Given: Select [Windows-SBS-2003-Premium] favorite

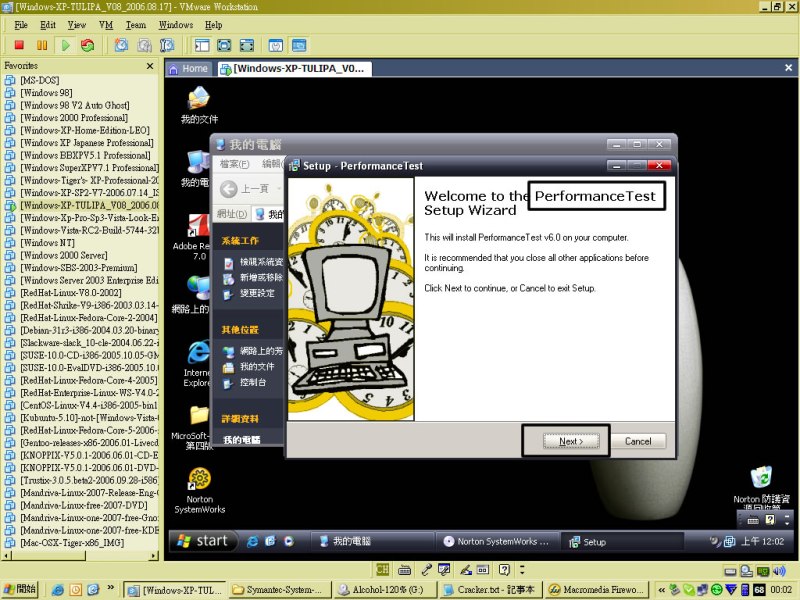Looking at the screenshot, I should point(79,268).
